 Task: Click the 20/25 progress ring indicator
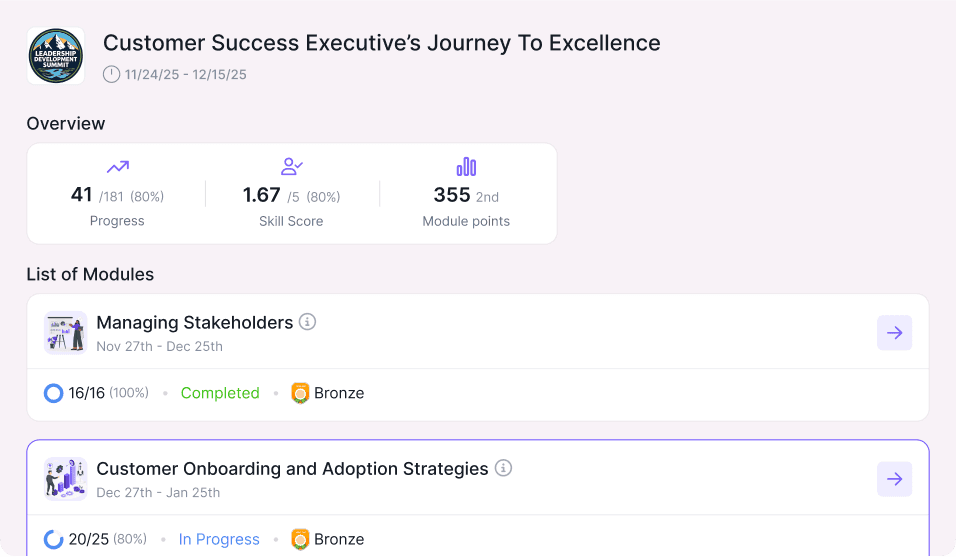coord(54,539)
